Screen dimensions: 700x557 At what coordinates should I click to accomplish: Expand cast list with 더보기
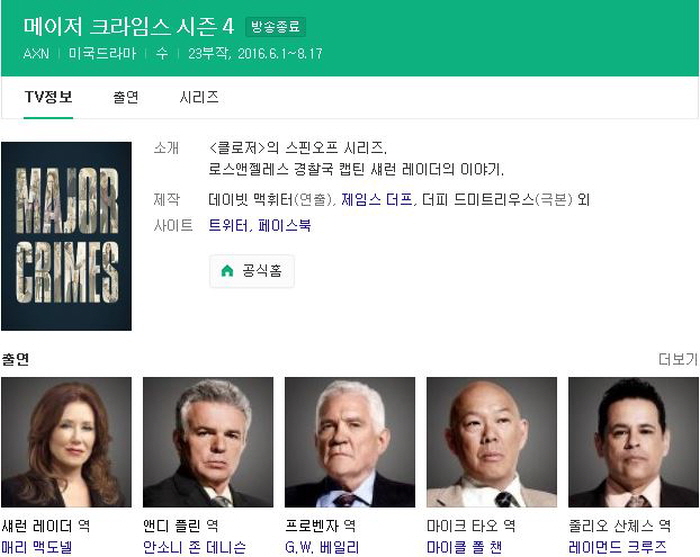678,359
